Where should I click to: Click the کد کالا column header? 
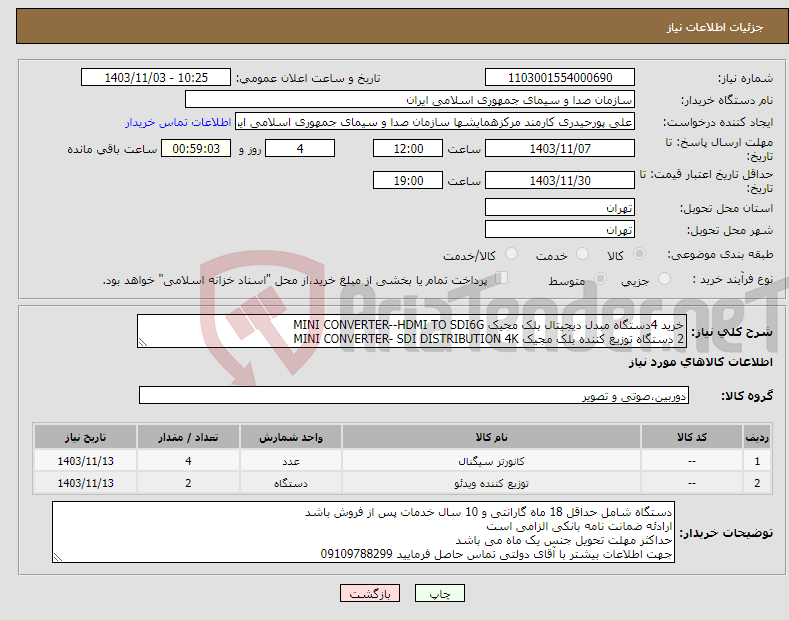(x=692, y=437)
